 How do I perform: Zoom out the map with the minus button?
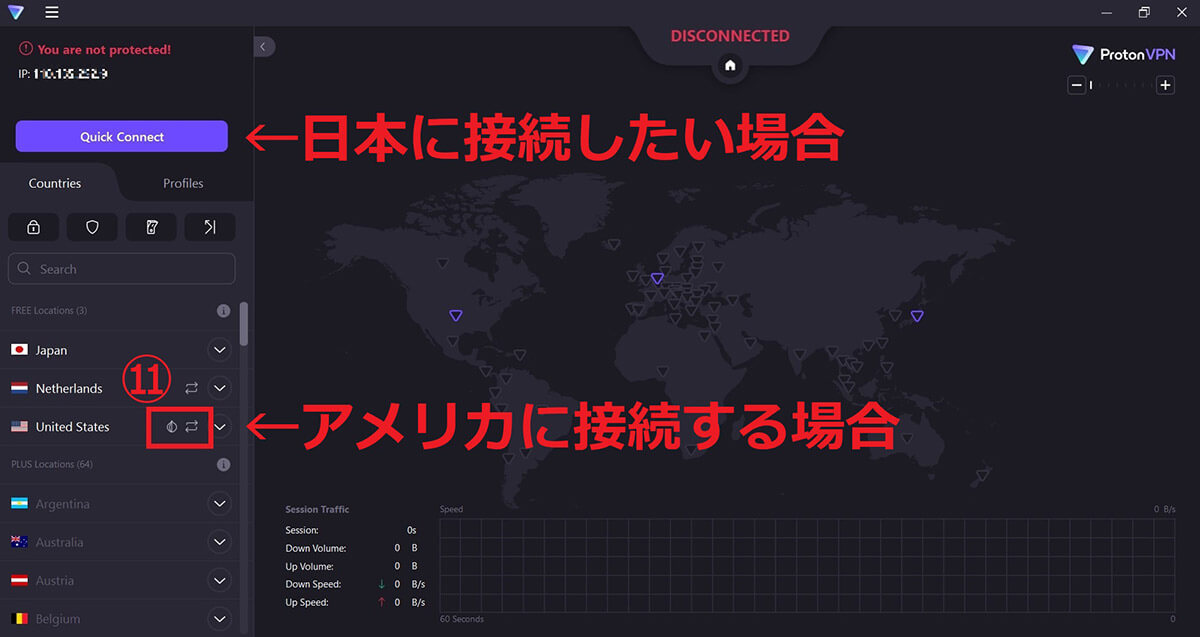tap(1077, 85)
